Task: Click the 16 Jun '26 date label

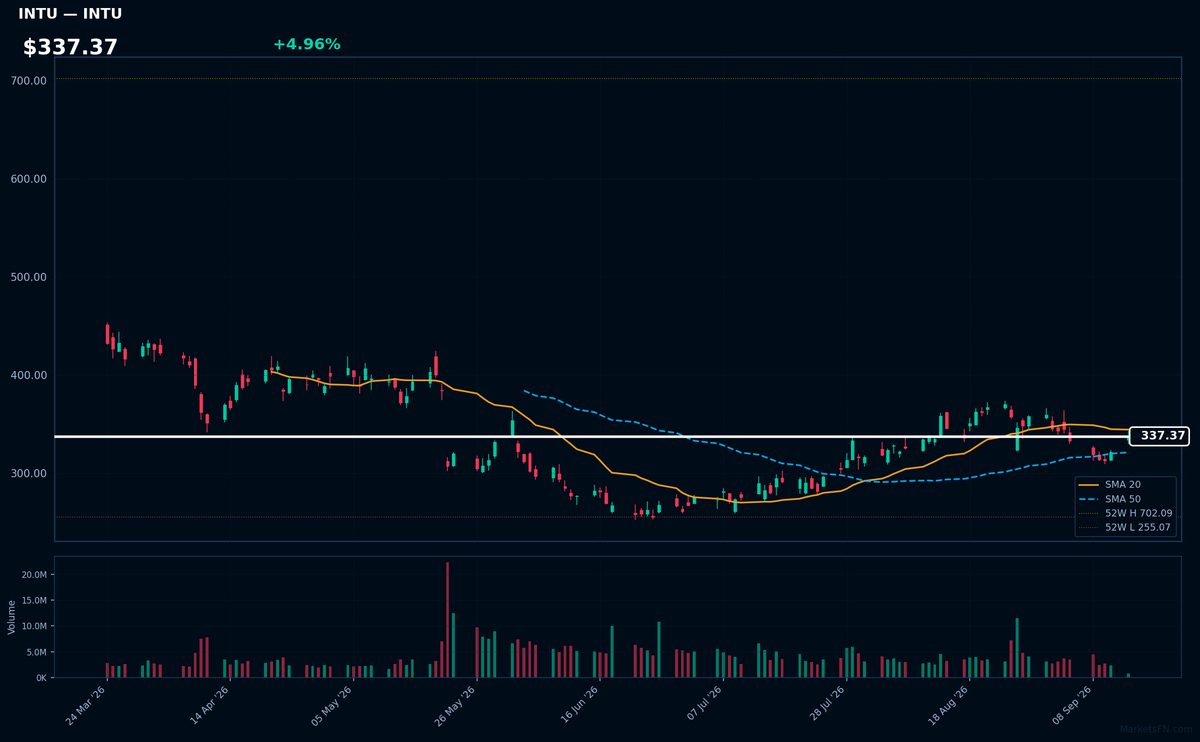Action: coord(579,706)
